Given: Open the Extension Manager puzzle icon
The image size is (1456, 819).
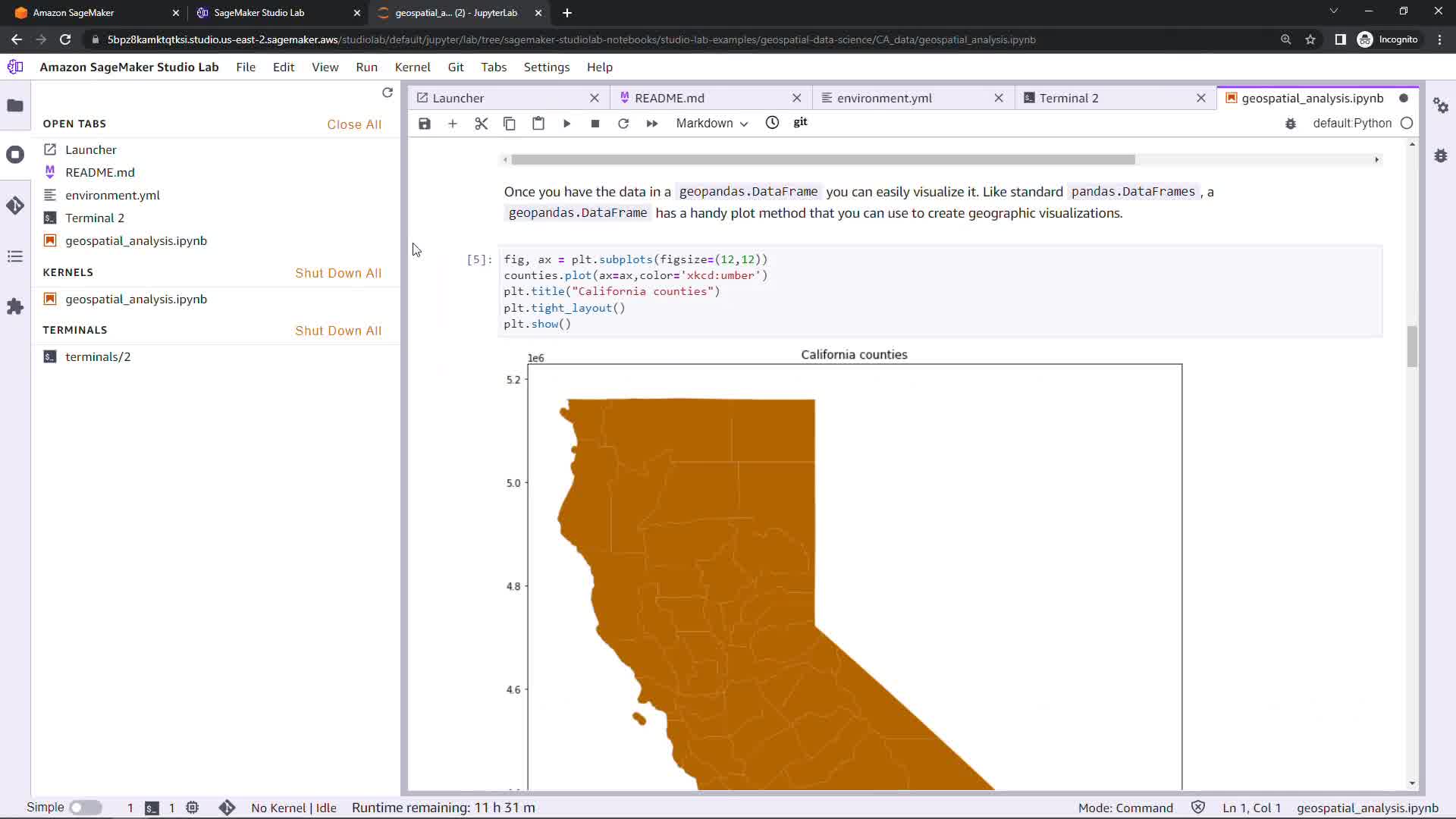Looking at the screenshot, I should [15, 306].
